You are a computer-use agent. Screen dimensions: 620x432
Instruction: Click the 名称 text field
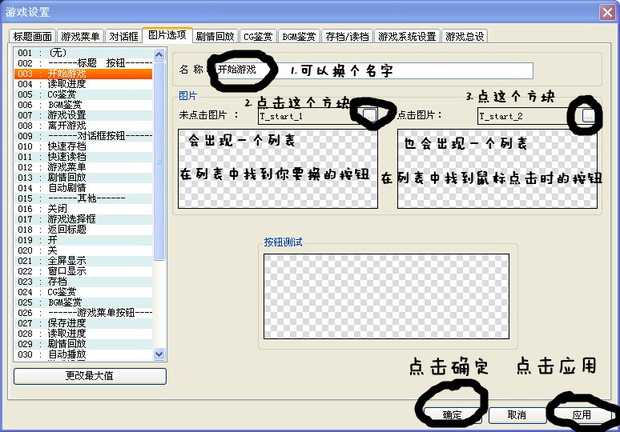pos(374,70)
